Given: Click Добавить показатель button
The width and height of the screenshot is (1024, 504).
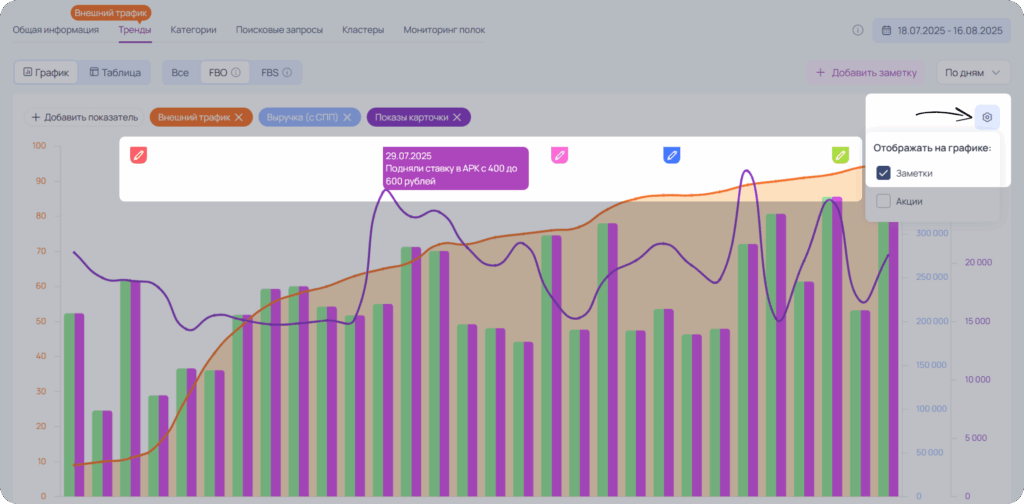Looking at the screenshot, I should 85,118.
